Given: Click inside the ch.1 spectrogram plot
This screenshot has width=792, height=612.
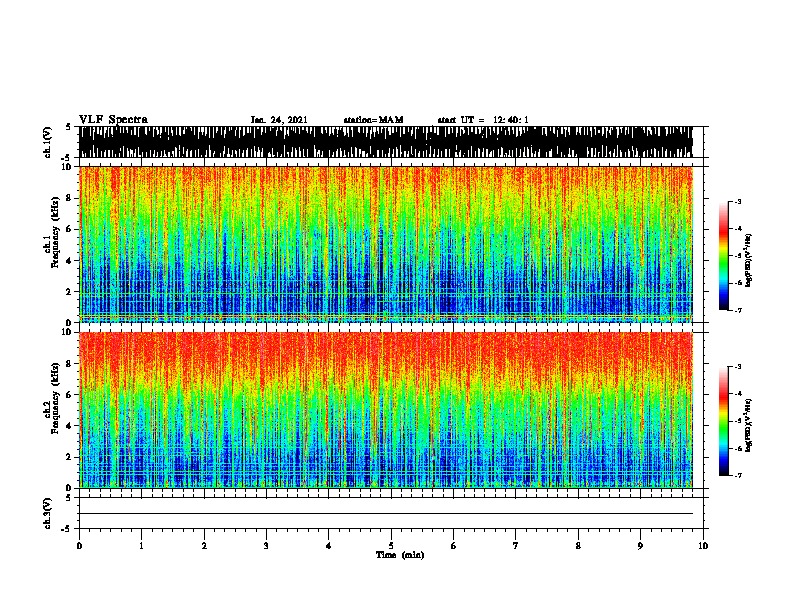Looking at the screenshot, I should (x=386, y=244).
